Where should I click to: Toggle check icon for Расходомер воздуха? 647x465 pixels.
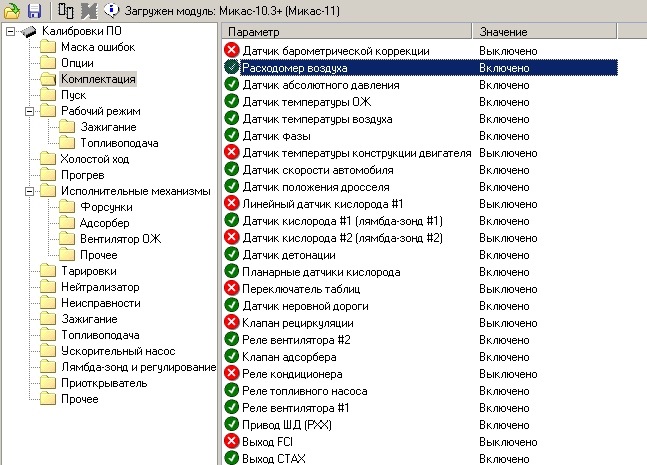(231, 67)
